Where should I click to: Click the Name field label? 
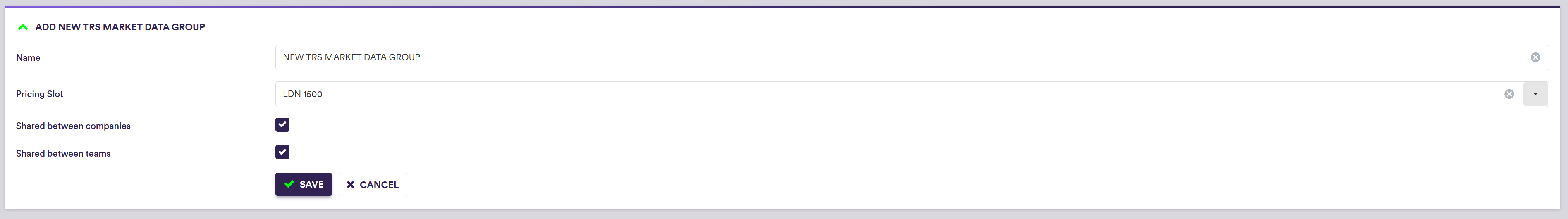[x=28, y=58]
